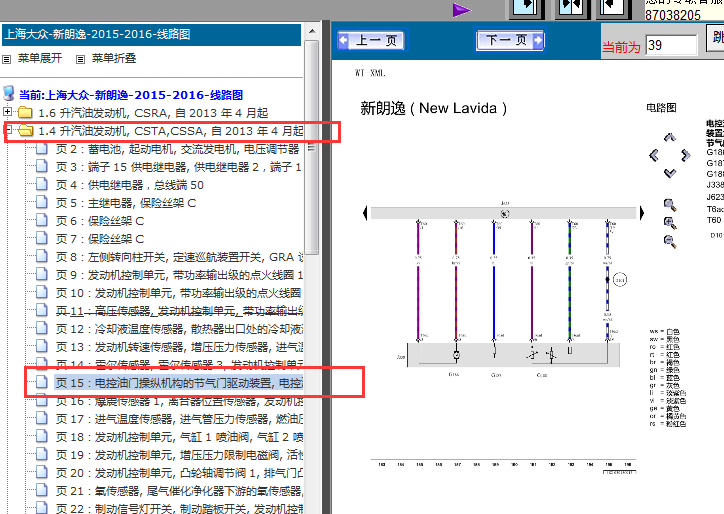Expand the 1.6 升汽油发动机 CSRA tree node
This screenshot has width=724, height=514.
tap(7, 111)
